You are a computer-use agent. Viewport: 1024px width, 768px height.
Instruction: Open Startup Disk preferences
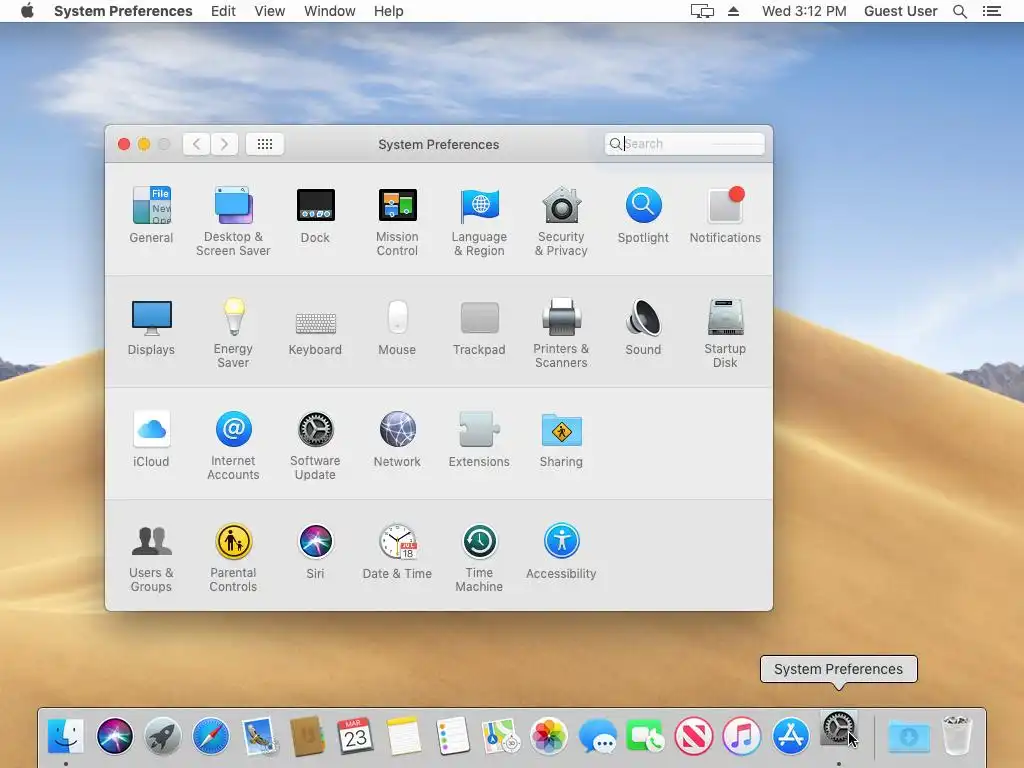click(725, 334)
